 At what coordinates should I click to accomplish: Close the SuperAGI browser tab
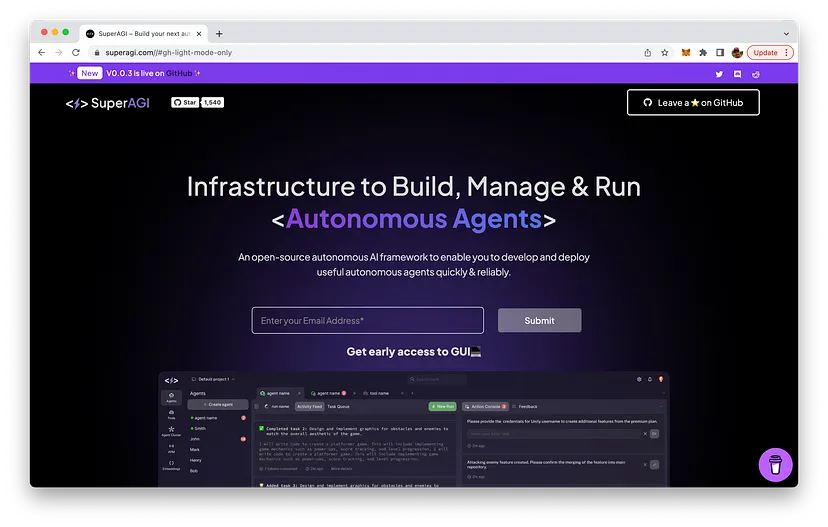[199, 34]
